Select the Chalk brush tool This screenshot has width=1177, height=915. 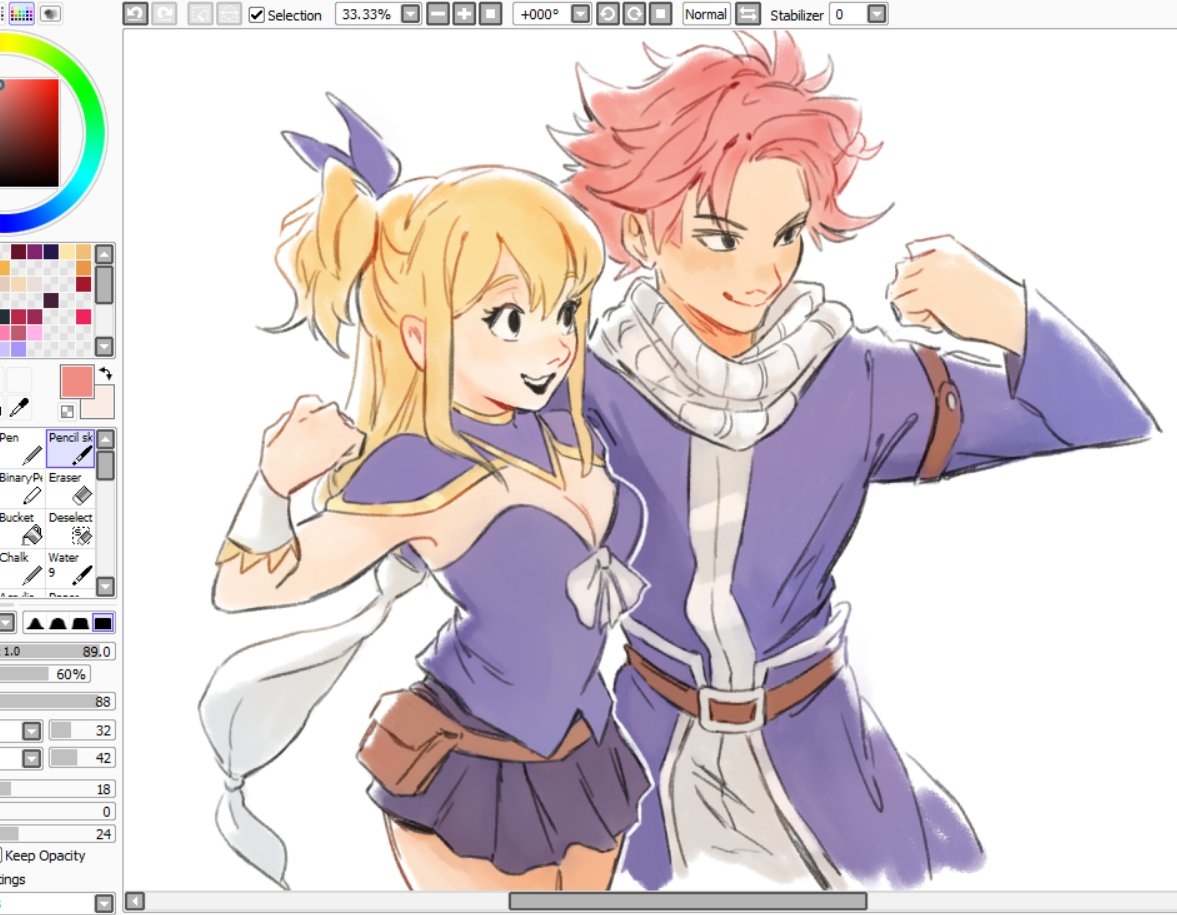(x=22, y=568)
